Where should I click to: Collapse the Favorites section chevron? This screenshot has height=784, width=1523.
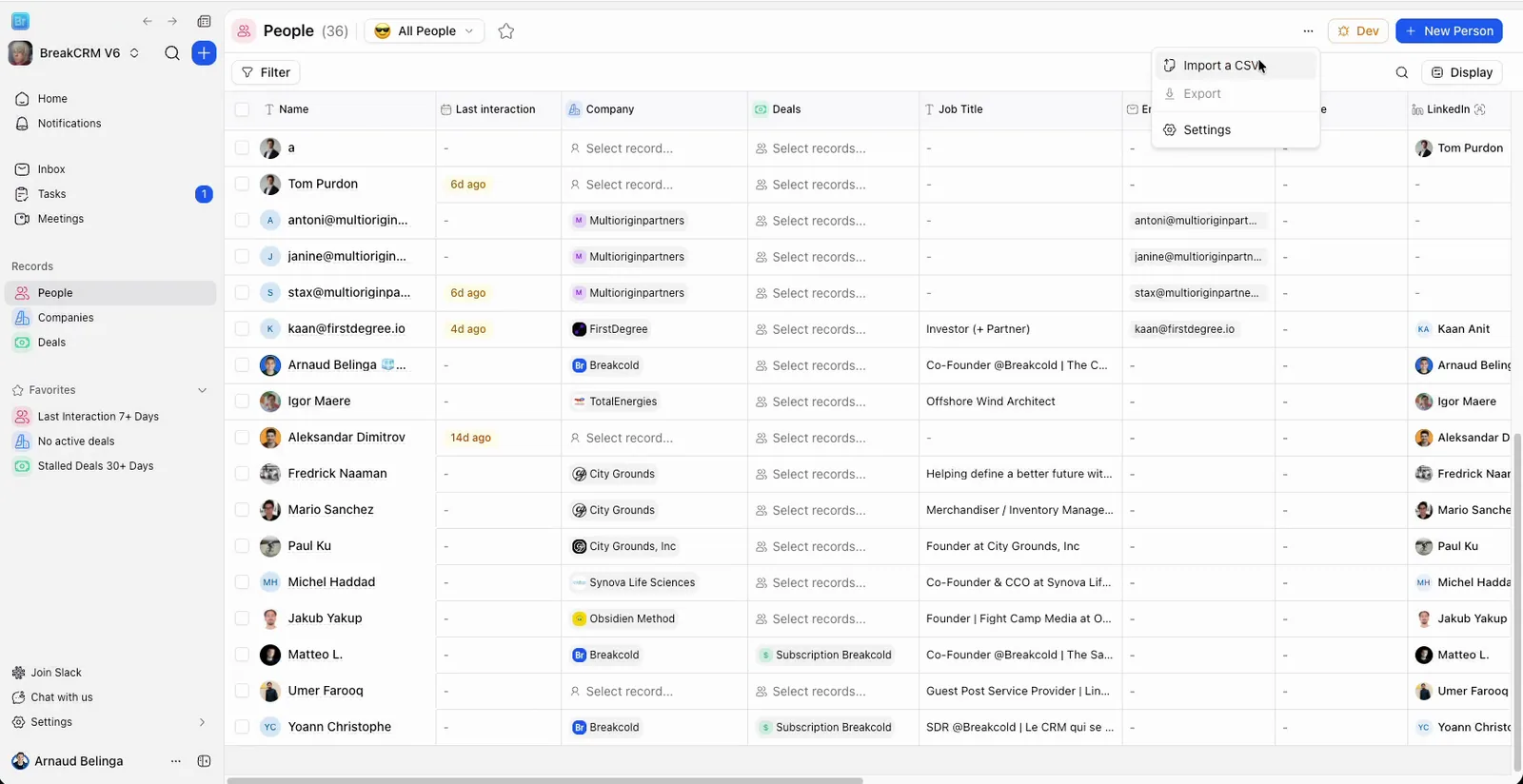click(202, 390)
